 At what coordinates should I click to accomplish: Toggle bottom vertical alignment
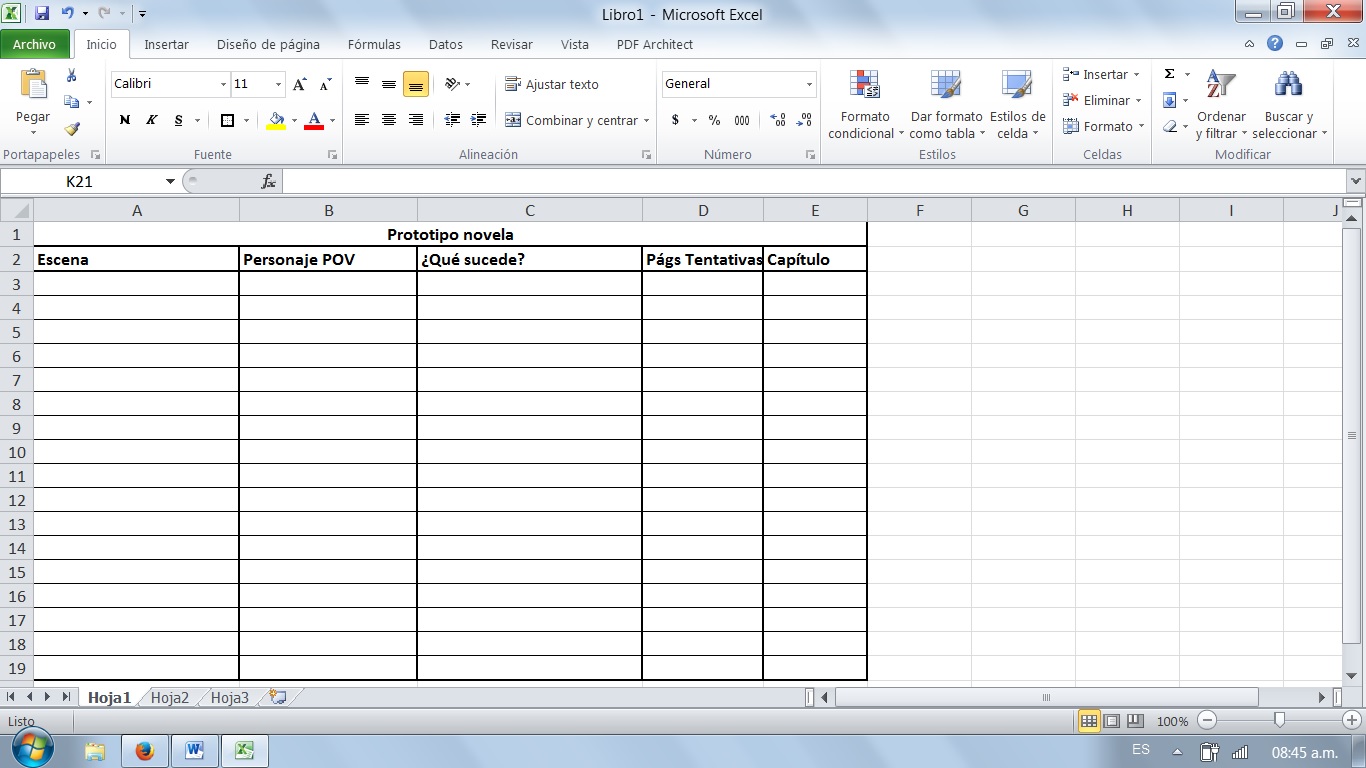point(416,84)
